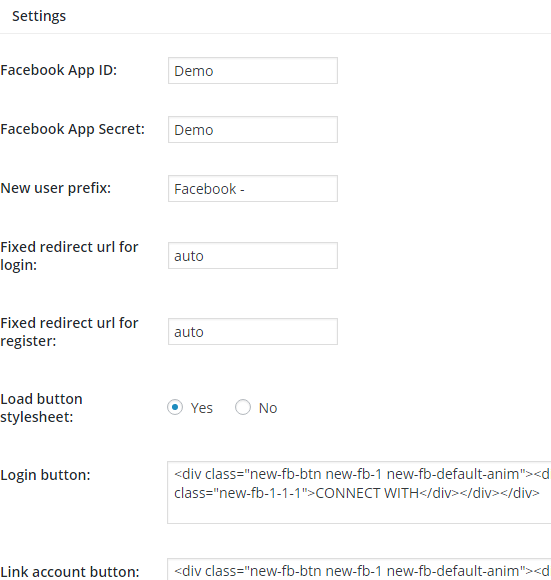Click "Fixed redirect url for login:" label
Screen dimensions: 551x580
point(69,256)
